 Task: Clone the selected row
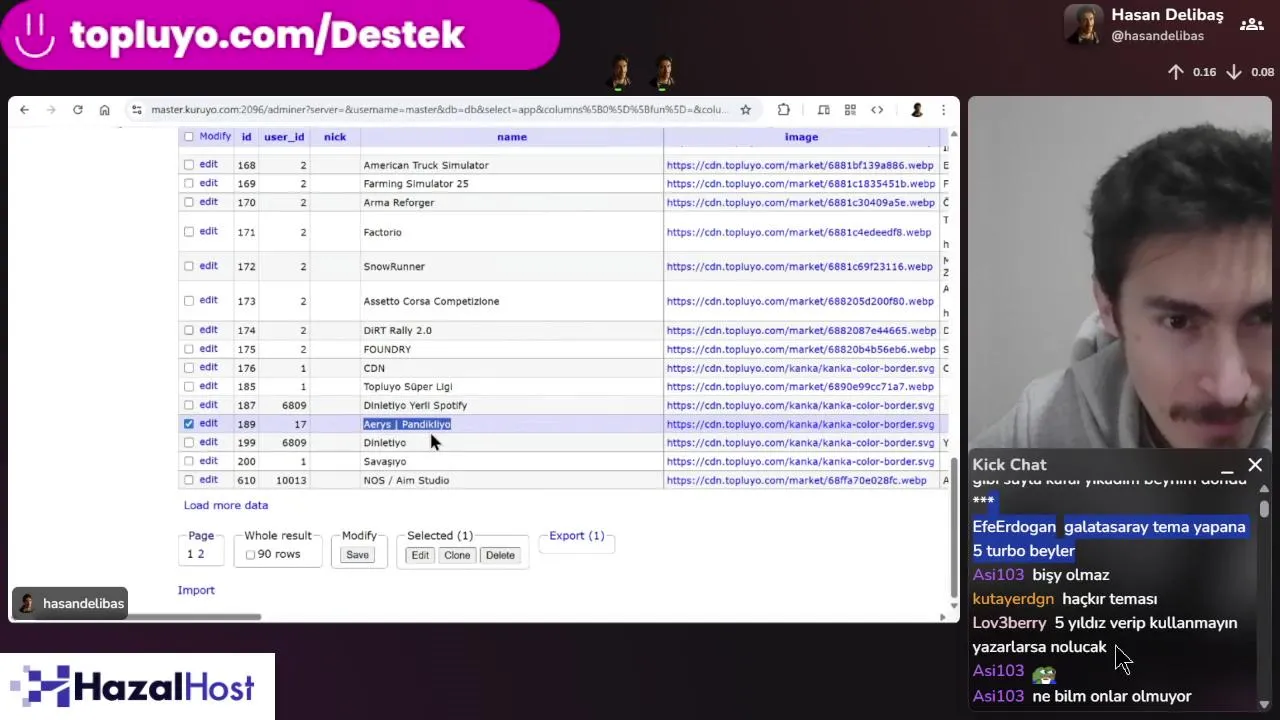pyautogui.click(x=457, y=555)
